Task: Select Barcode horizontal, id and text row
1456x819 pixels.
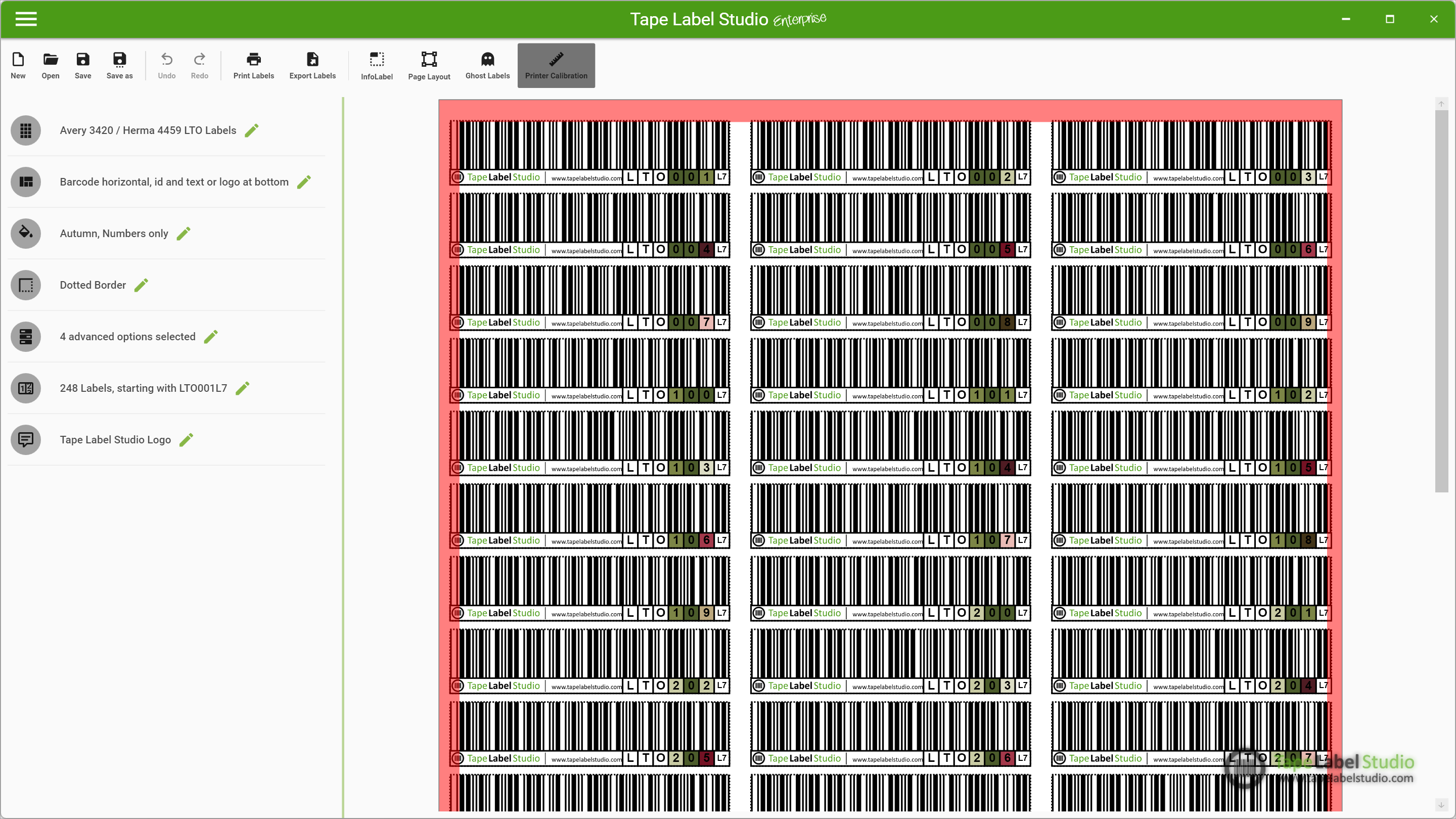Action: pos(174,182)
